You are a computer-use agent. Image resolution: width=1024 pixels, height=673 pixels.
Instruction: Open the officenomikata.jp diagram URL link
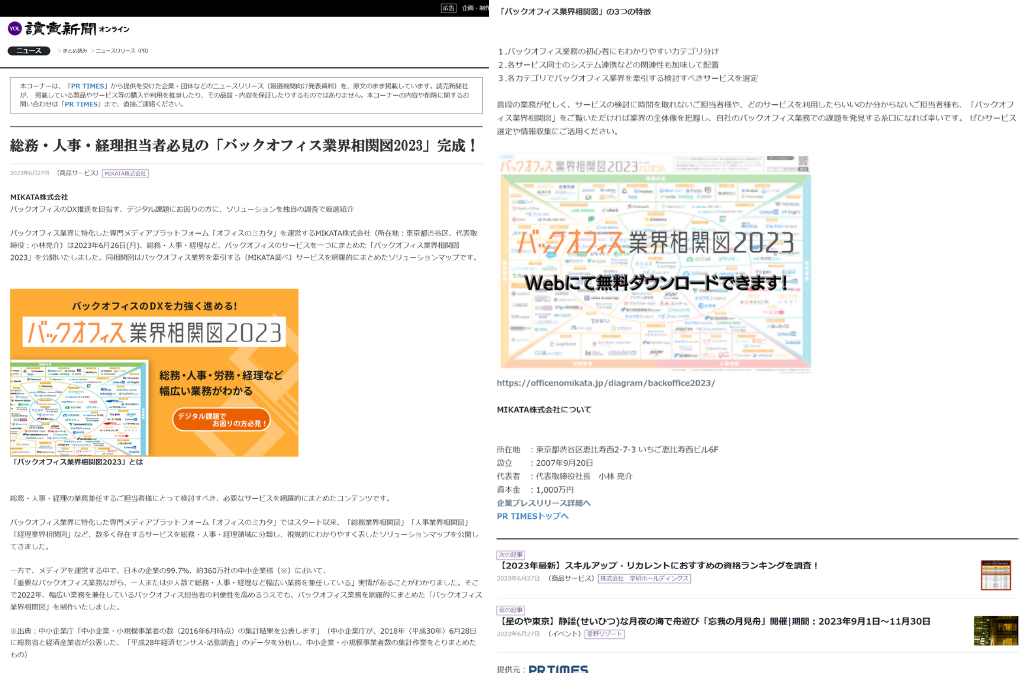[x=605, y=383]
